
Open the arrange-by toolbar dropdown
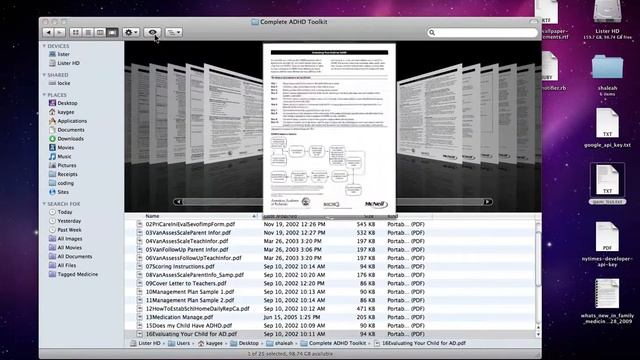[x=173, y=32]
